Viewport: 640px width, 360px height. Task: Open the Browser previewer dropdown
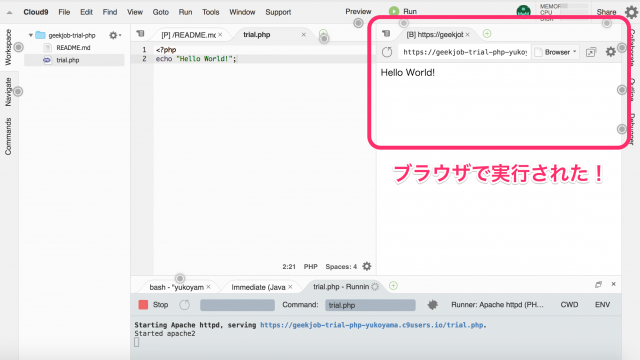pyautogui.click(x=556, y=52)
